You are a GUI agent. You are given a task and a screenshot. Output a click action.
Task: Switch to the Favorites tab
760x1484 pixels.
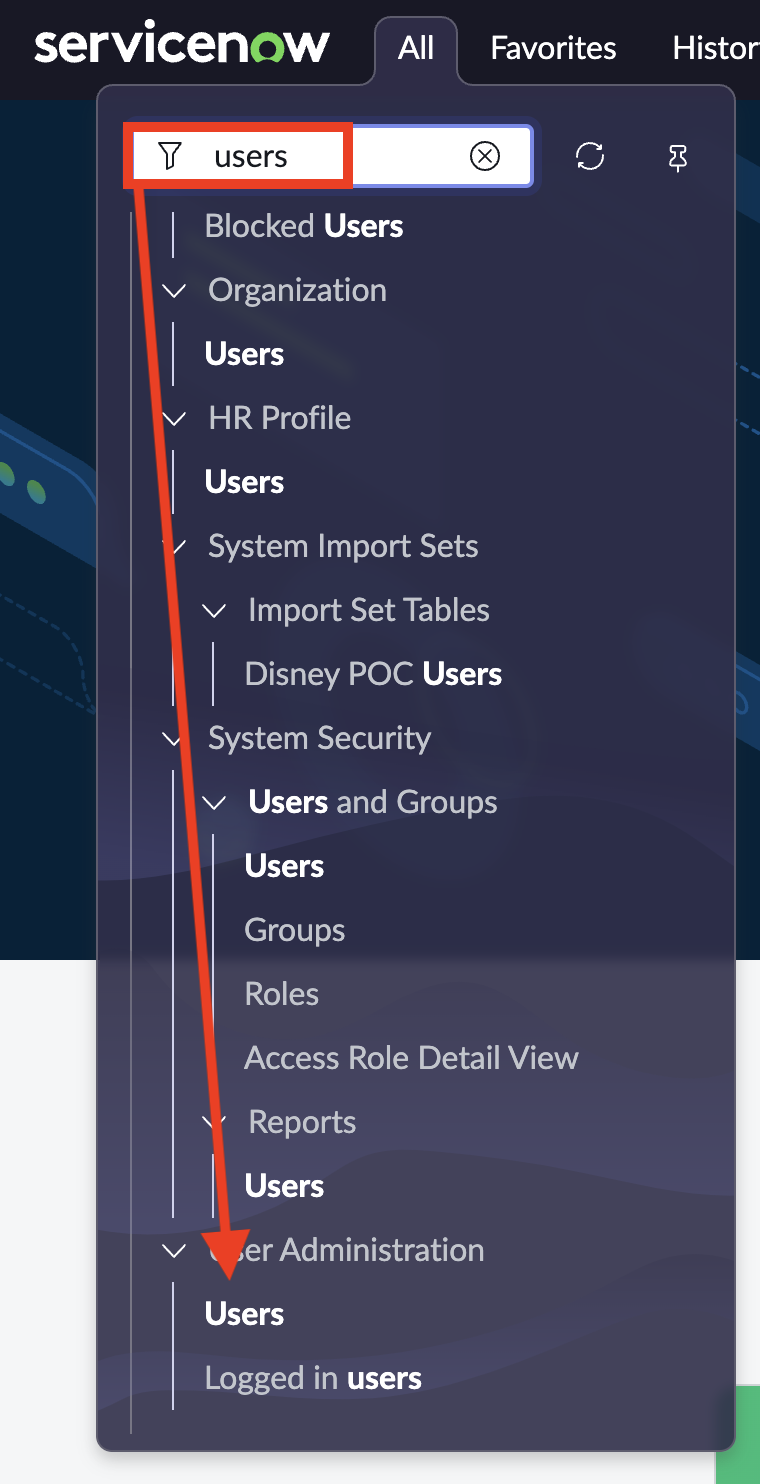pos(553,48)
